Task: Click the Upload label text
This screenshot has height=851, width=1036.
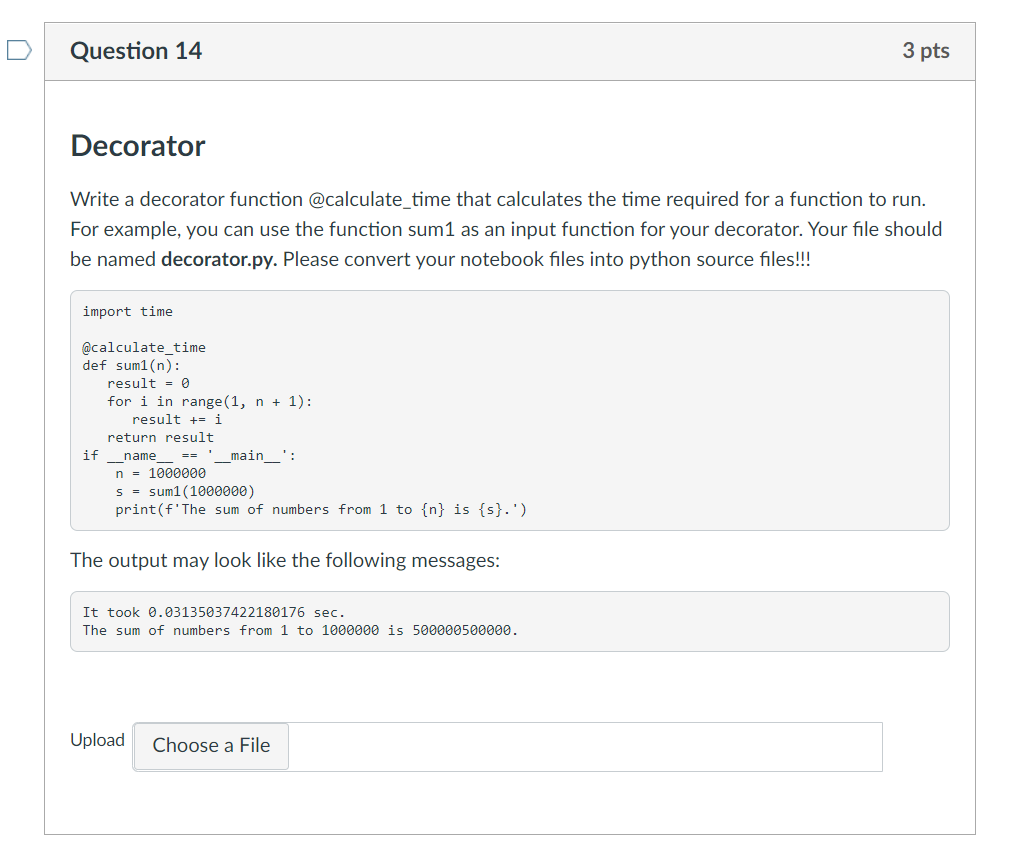Action: 97,740
